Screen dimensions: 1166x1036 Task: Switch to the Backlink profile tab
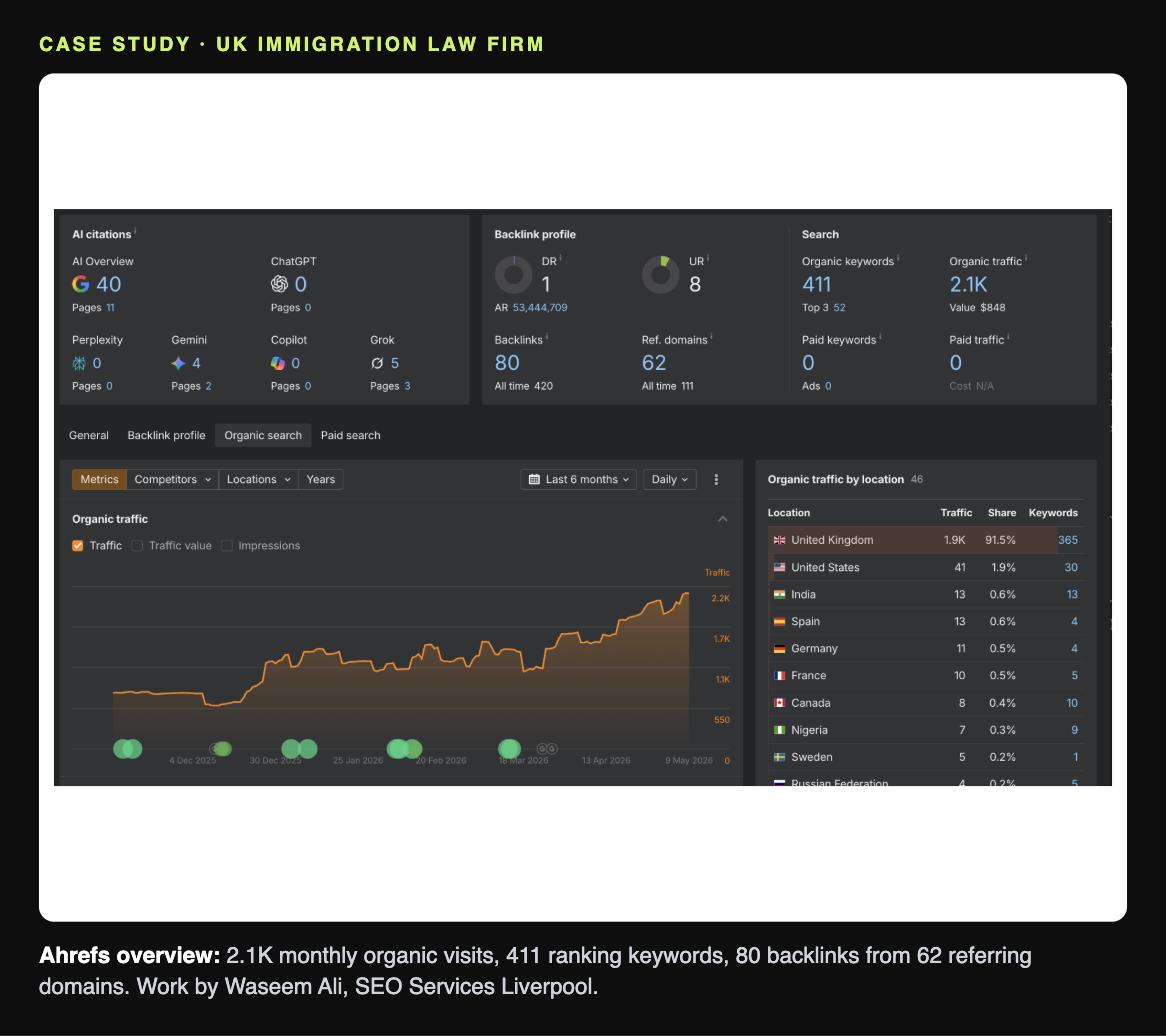tap(167, 436)
